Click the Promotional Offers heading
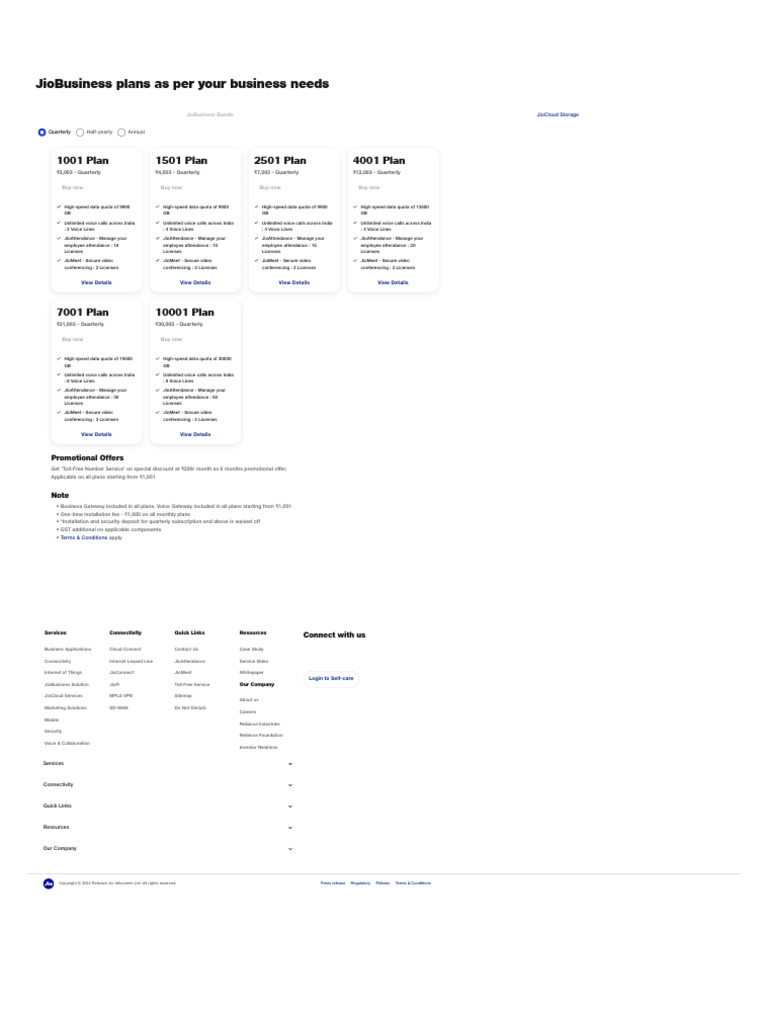 (88, 458)
